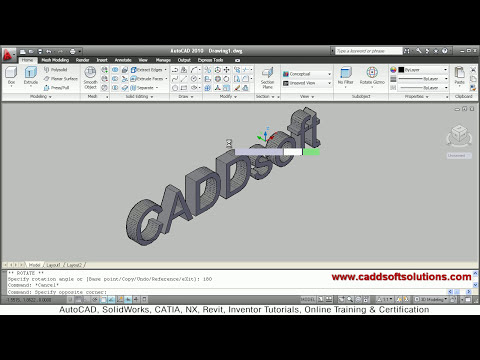Screen dimensions: 480x360
Task: Click the coordinates readout in status bar
Action: (29, 300)
